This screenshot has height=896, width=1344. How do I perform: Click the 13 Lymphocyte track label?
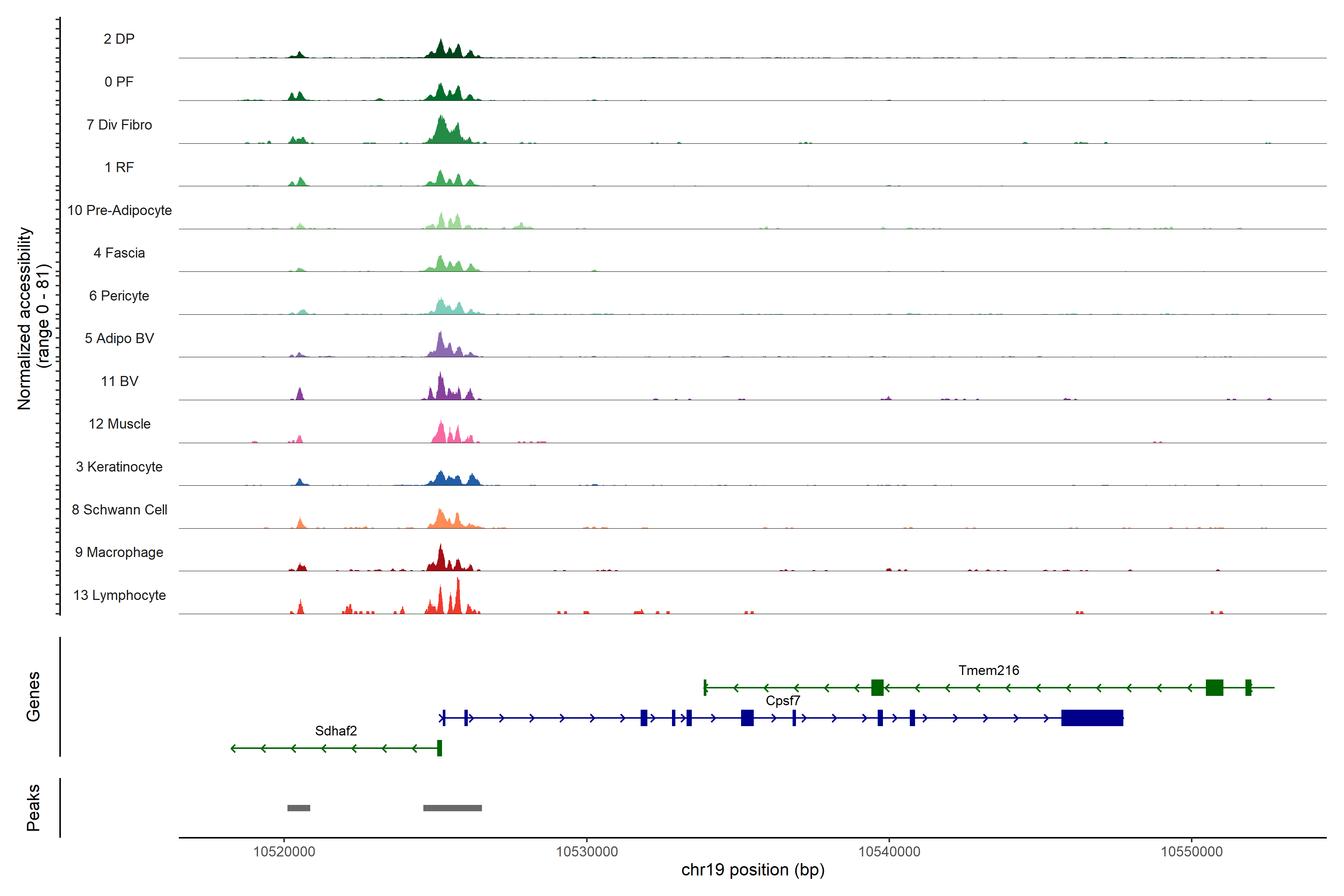(119, 595)
